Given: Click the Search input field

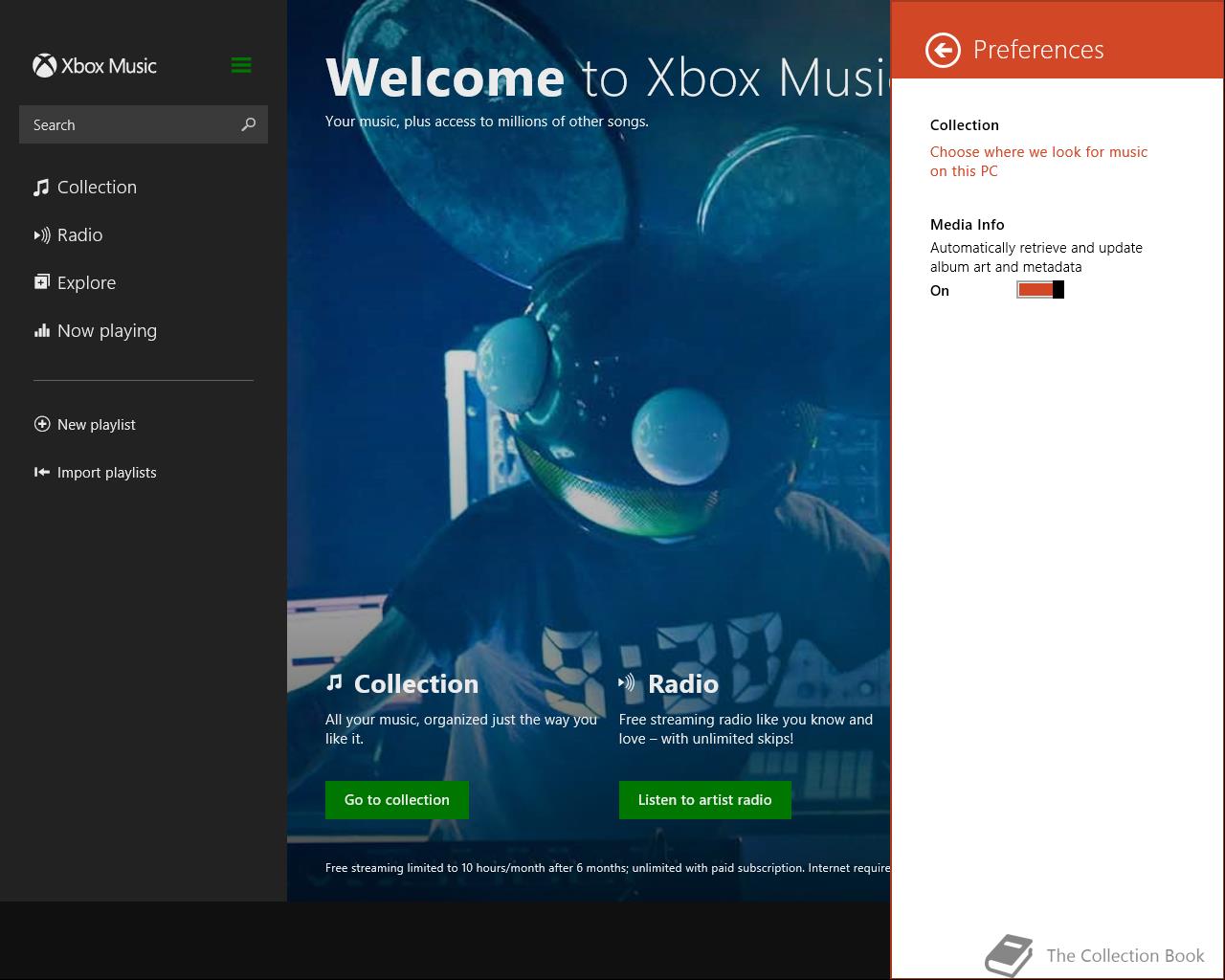Looking at the screenshot, I should click(144, 124).
